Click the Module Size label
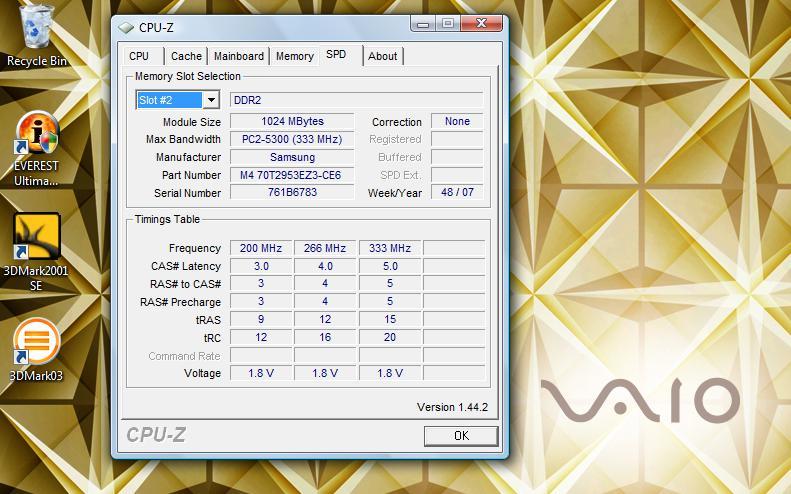Screen dimensions: 791x494 [x=192, y=122]
